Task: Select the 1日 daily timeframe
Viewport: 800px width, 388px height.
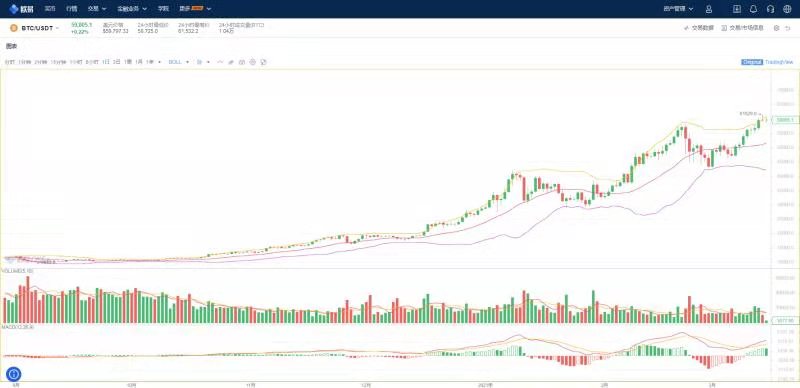Action: pyautogui.click(x=106, y=62)
